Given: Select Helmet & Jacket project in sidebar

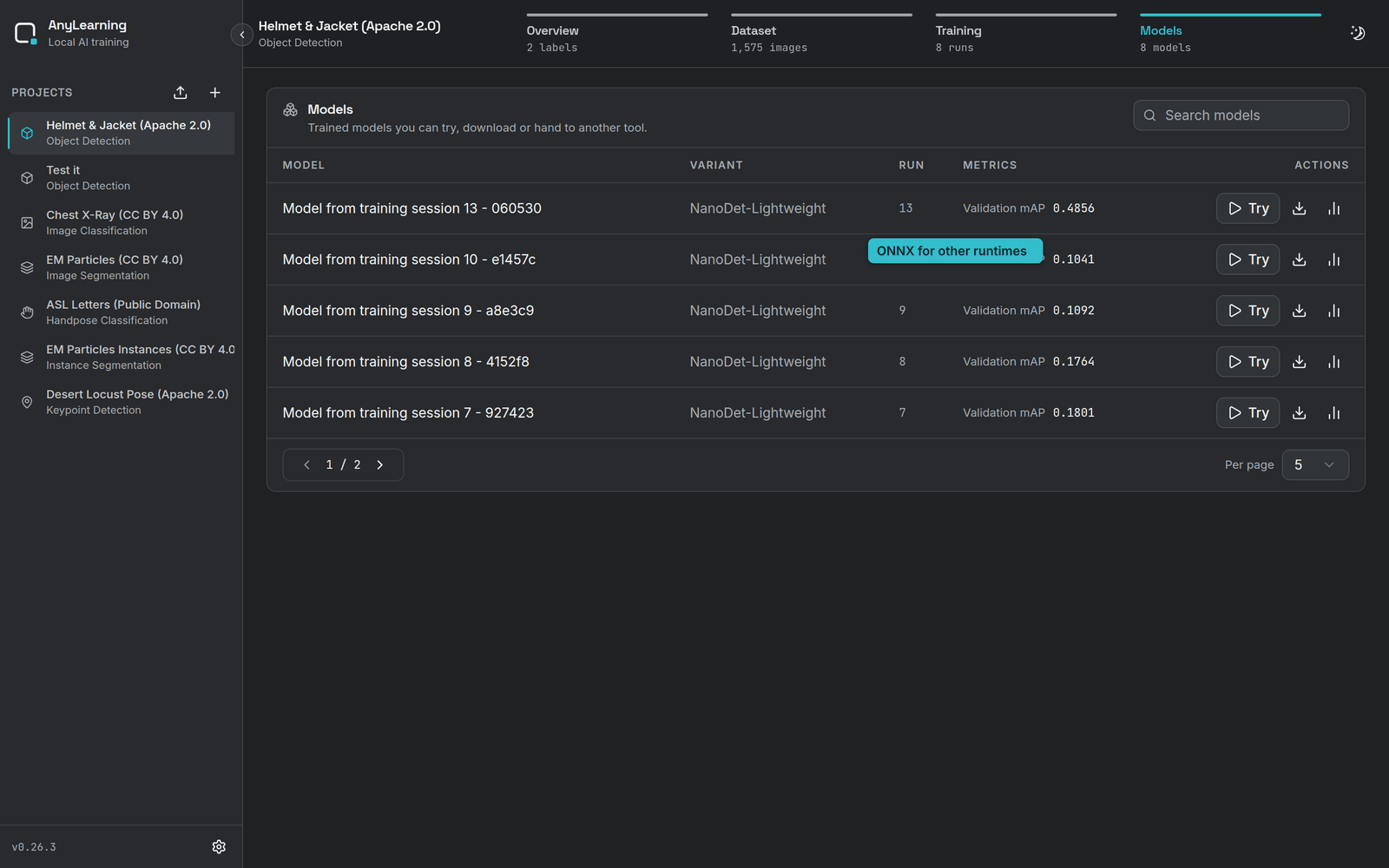Looking at the screenshot, I should 122,133.
